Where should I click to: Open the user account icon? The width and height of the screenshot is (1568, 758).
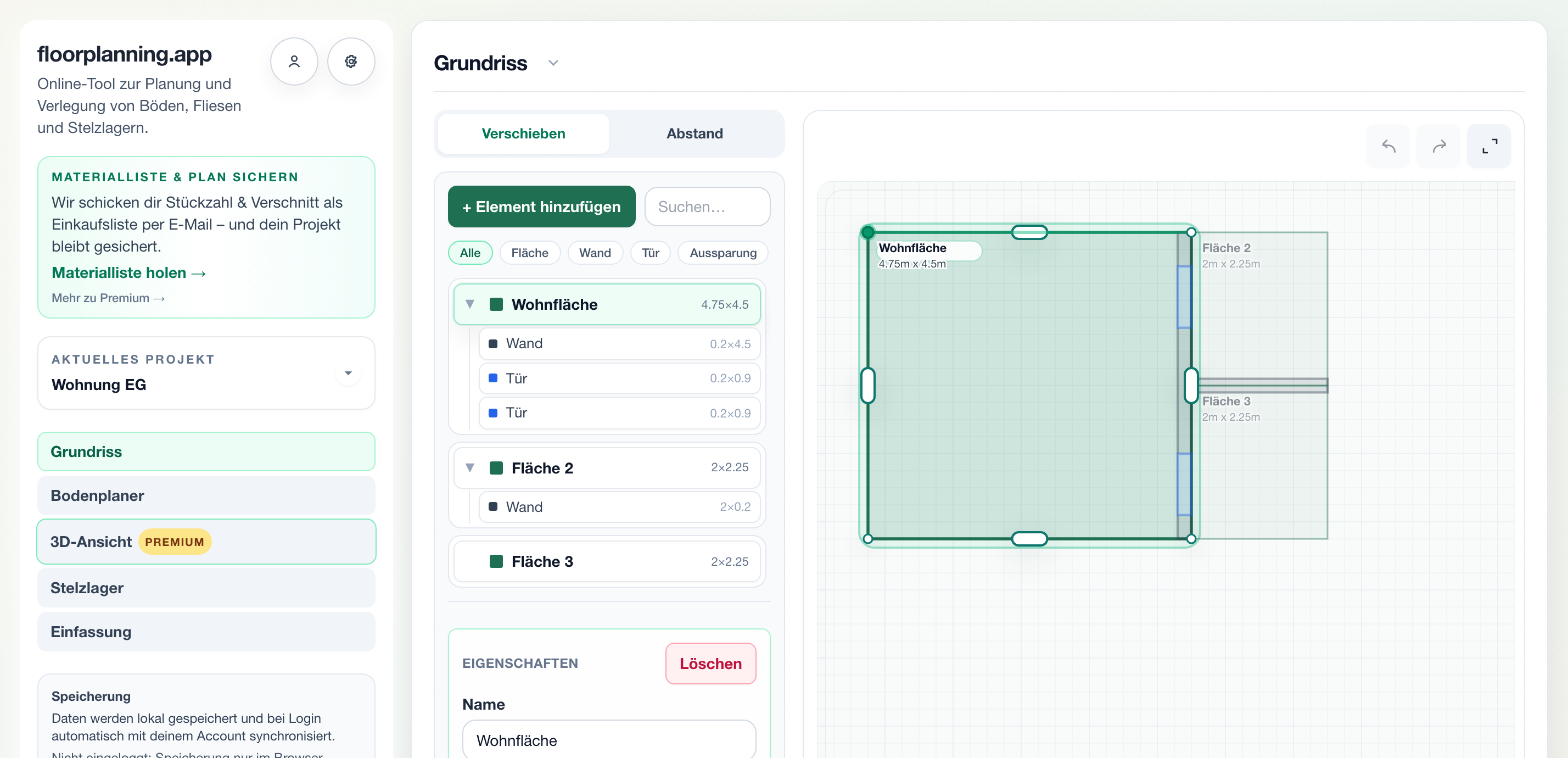coord(294,62)
